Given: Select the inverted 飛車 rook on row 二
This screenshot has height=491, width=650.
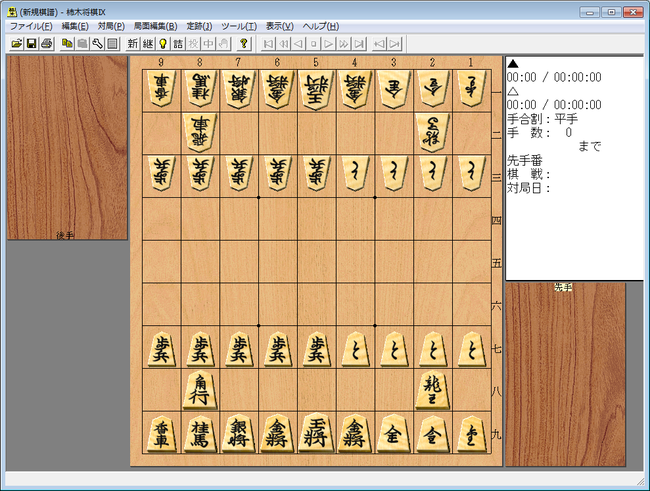Looking at the screenshot, I should (200, 133).
